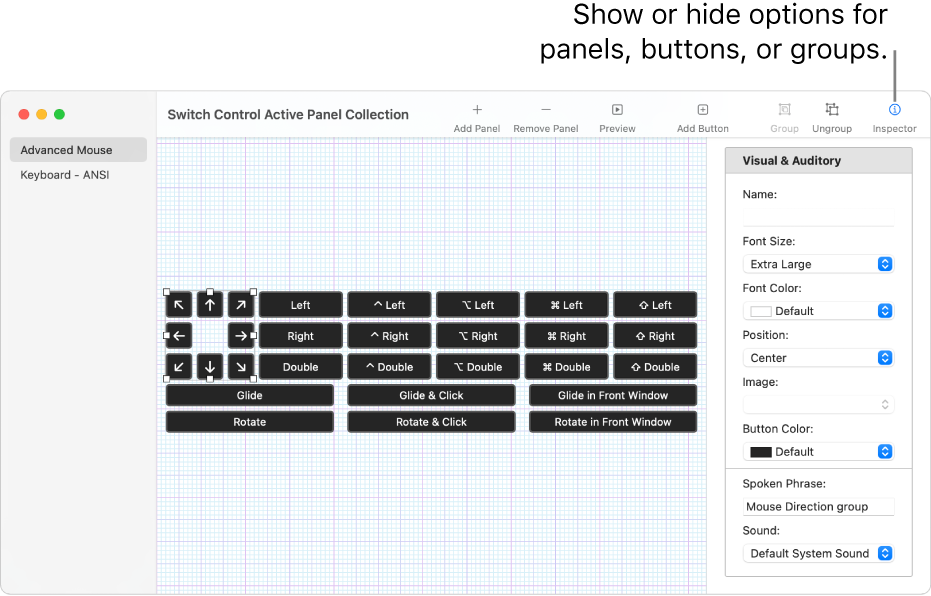
Task: Click the Spoken Phrase field
Action: pos(818,506)
